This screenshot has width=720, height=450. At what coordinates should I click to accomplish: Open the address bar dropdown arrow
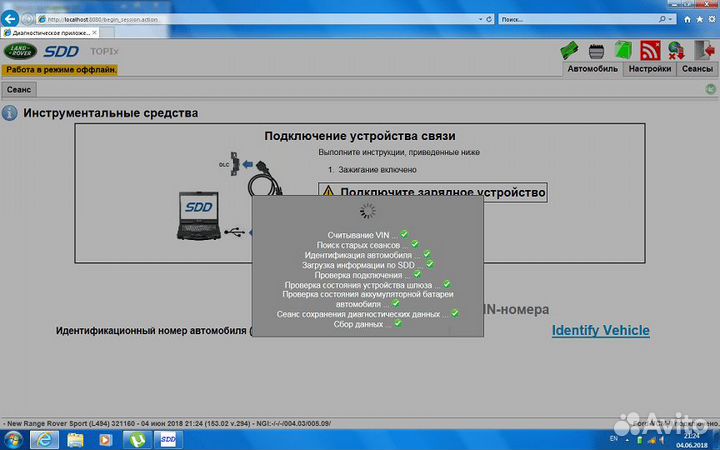point(480,19)
